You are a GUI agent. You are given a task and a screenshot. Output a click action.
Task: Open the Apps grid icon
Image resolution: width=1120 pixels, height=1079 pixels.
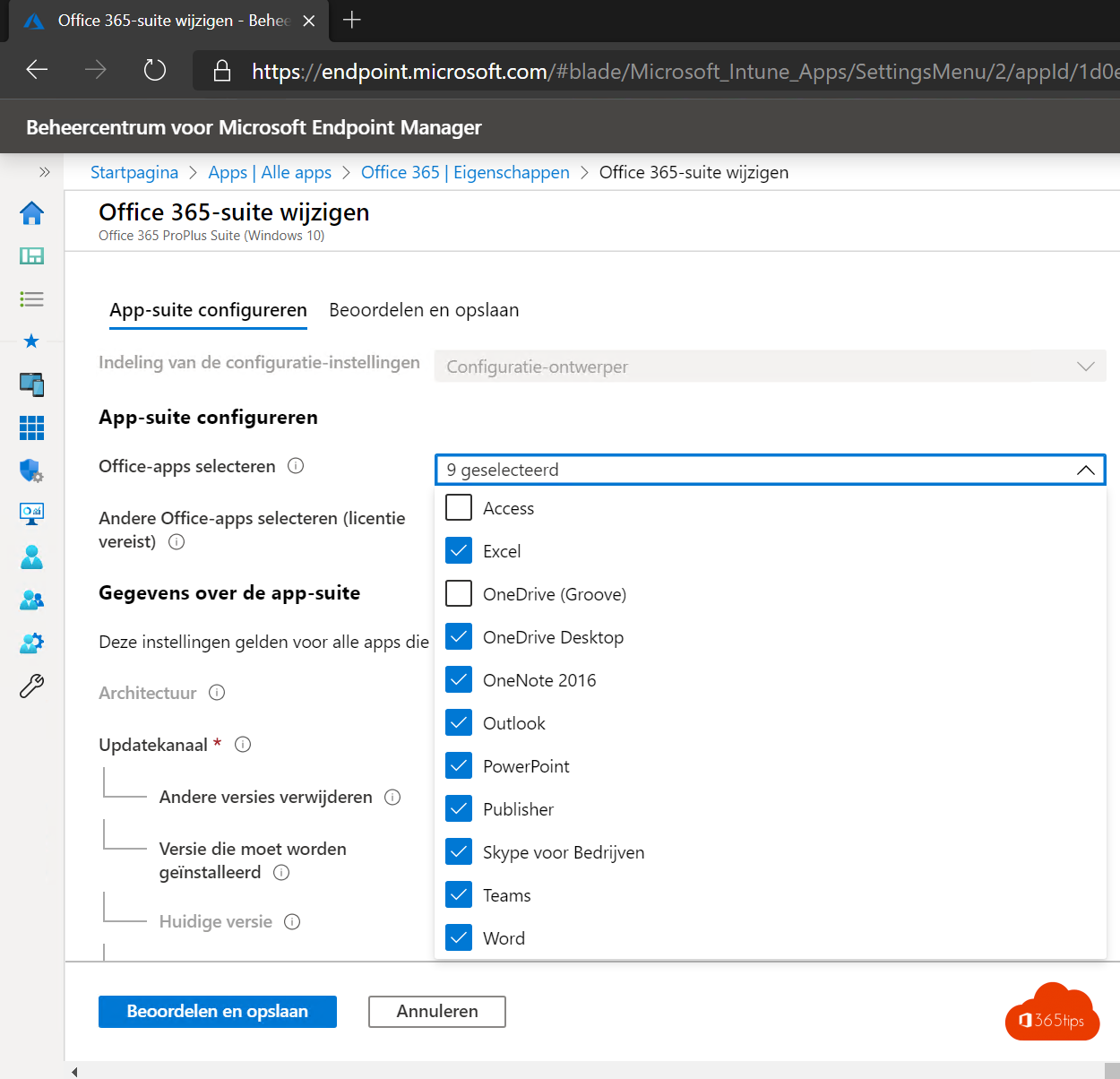tap(31, 427)
